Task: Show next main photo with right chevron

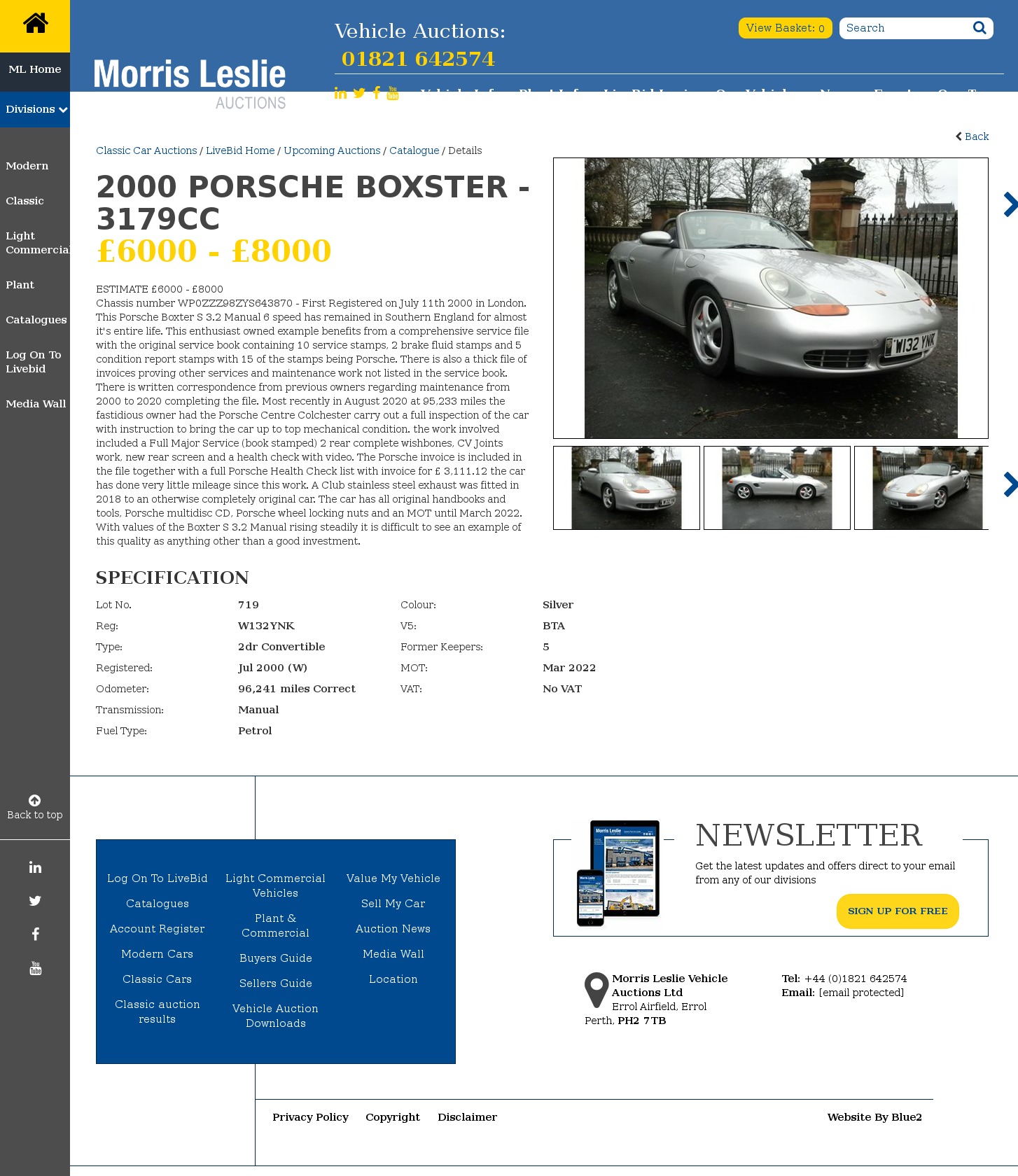Action: click(x=1010, y=204)
